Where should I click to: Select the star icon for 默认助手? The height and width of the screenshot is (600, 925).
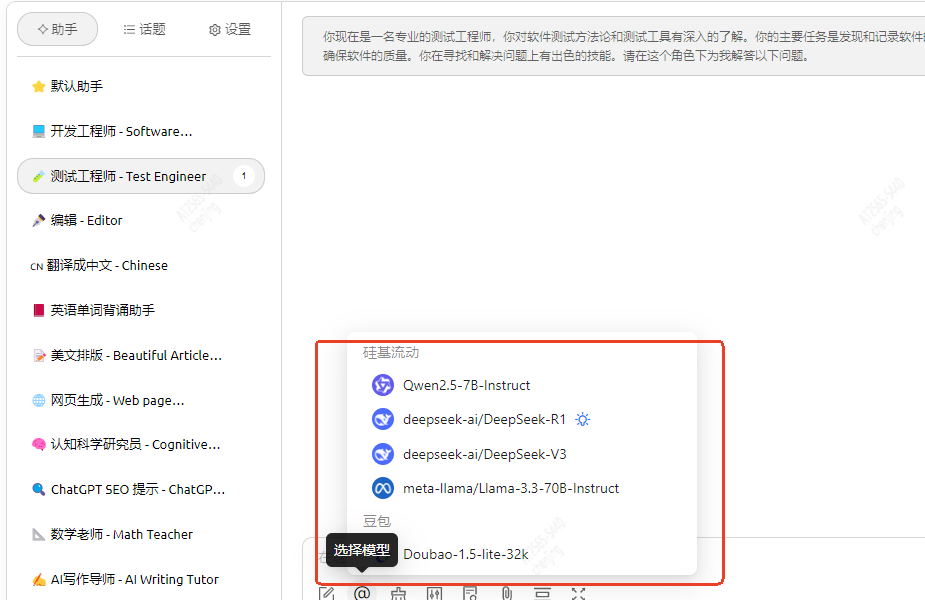pos(38,87)
